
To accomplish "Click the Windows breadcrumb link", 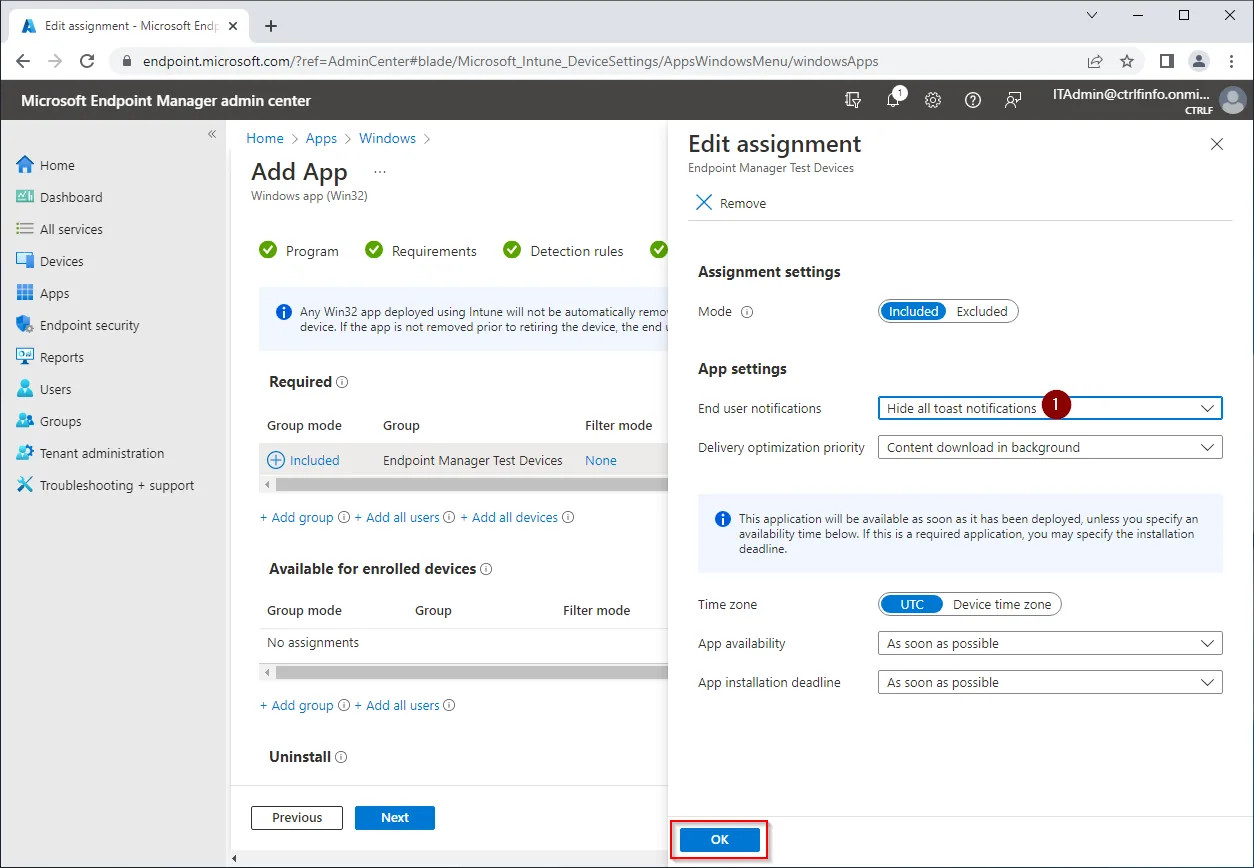I will 387,138.
